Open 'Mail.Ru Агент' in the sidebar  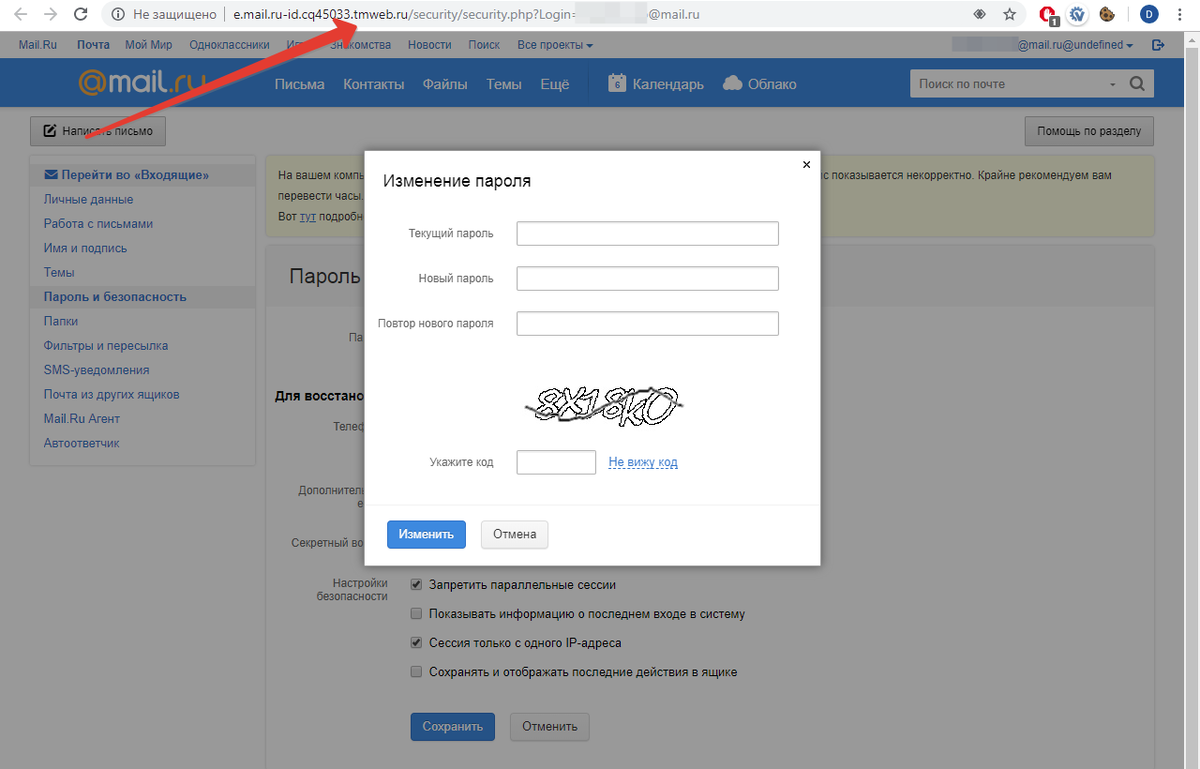point(81,419)
